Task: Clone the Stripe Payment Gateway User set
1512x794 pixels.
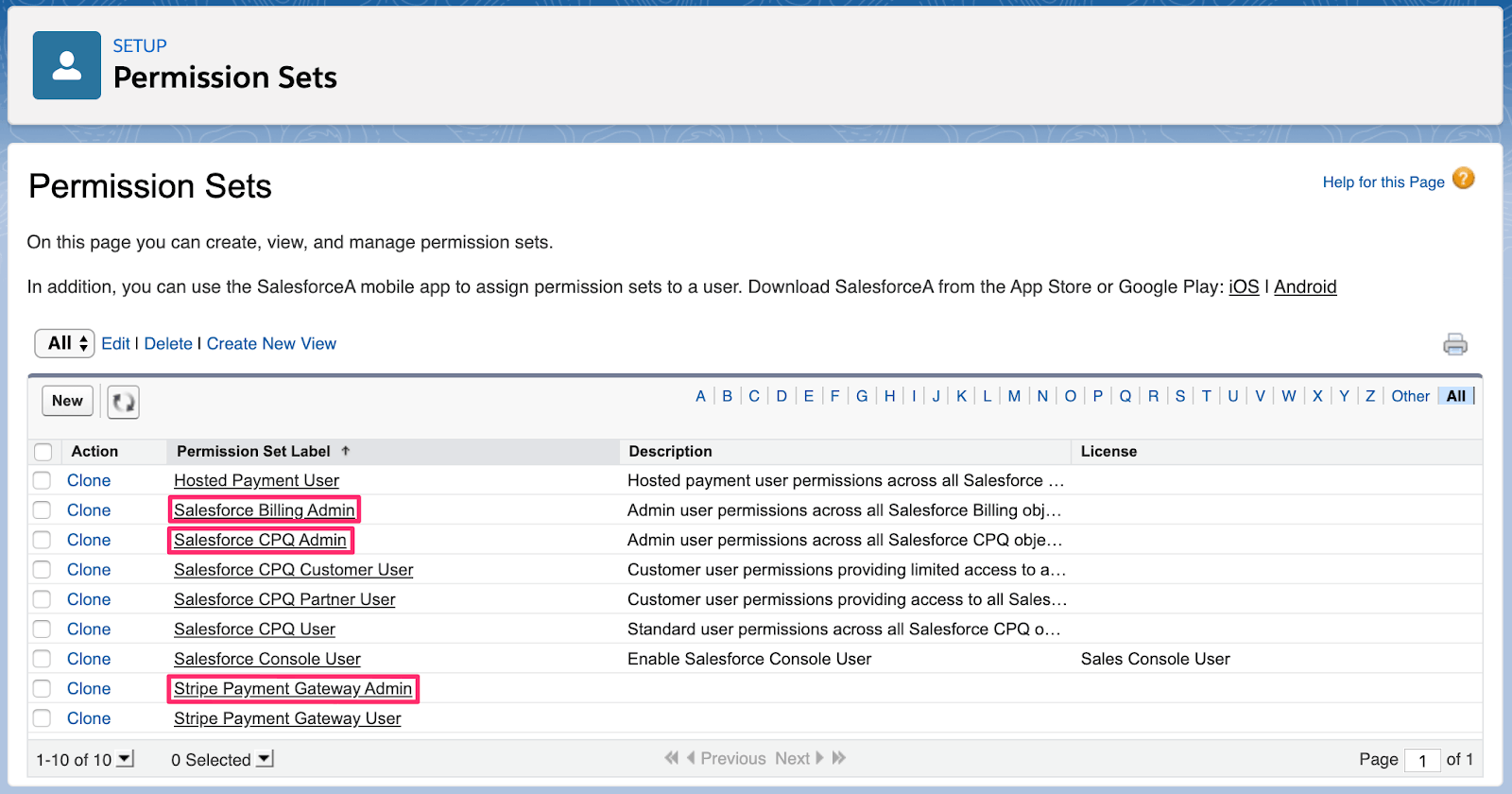Action: (x=89, y=718)
